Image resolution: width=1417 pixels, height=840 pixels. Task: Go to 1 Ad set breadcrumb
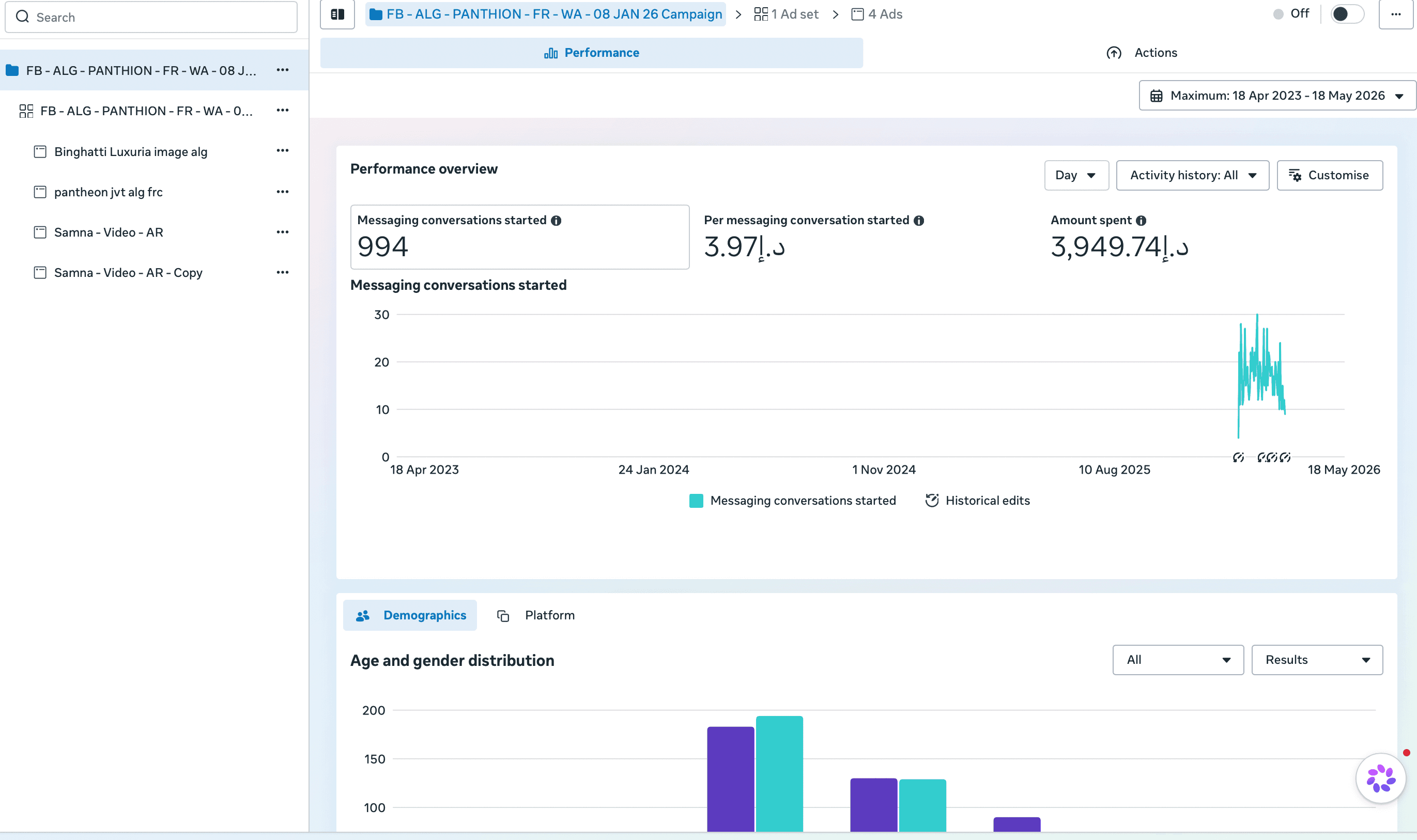(787, 14)
